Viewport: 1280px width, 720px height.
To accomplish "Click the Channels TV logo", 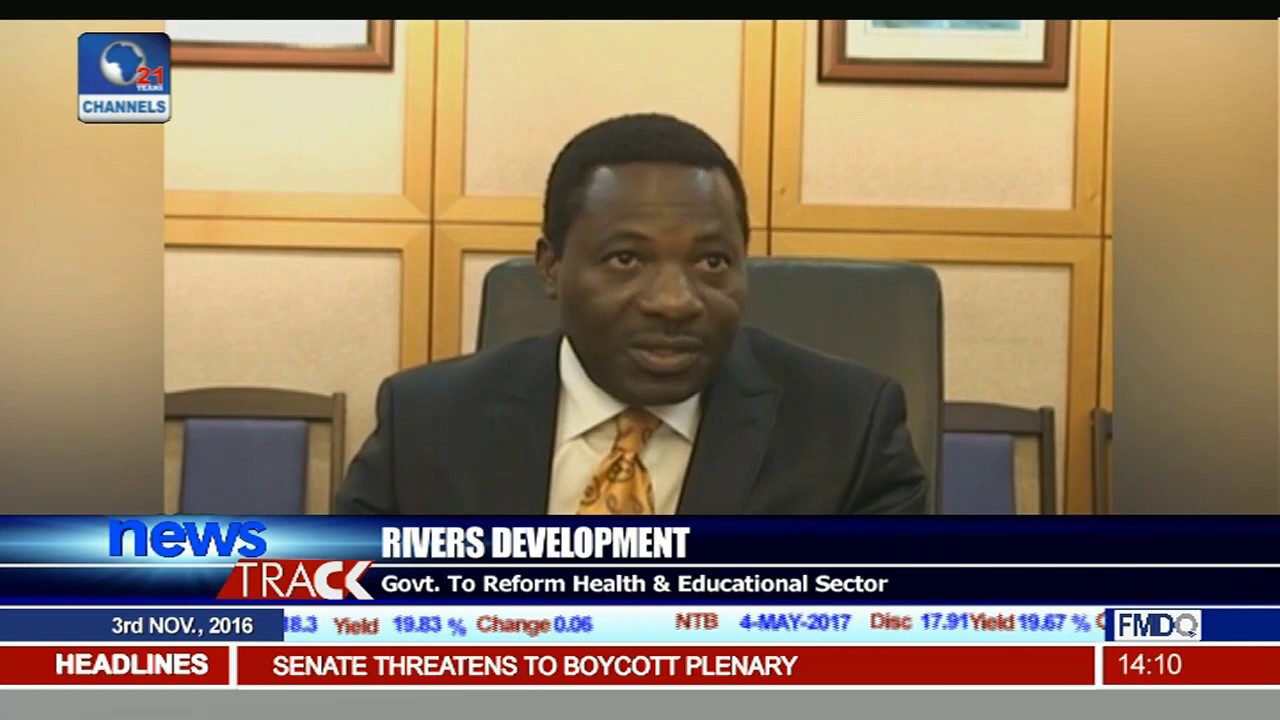I will tap(124, 78).
